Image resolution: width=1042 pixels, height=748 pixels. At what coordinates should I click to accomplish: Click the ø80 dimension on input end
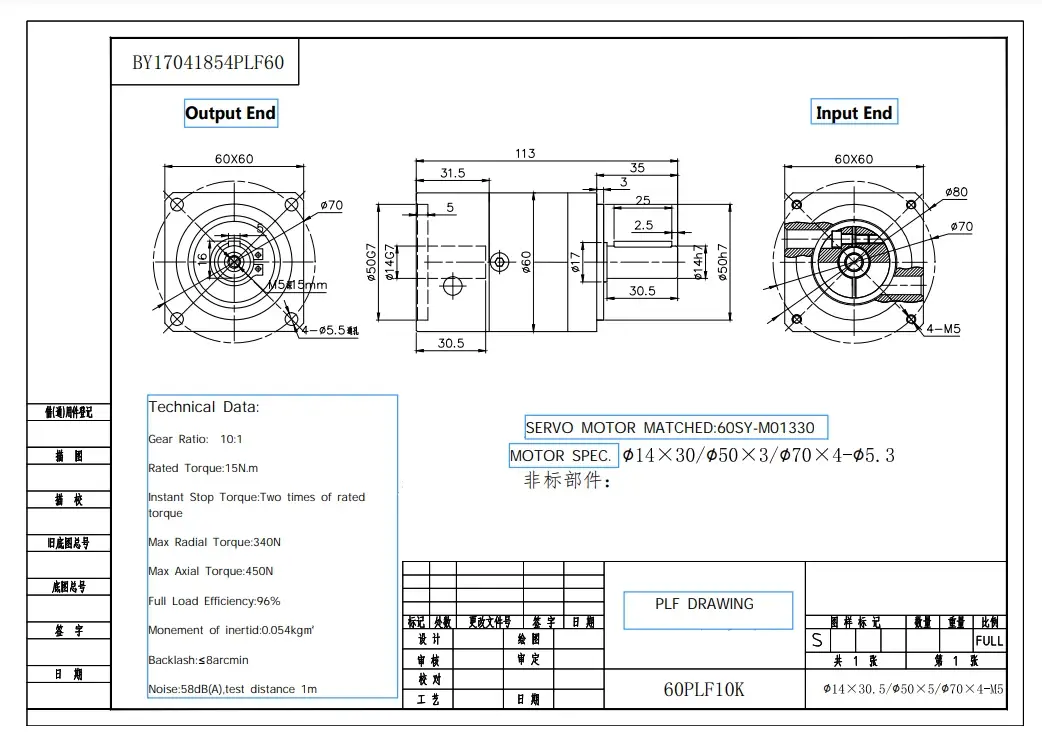pos(956,192)
